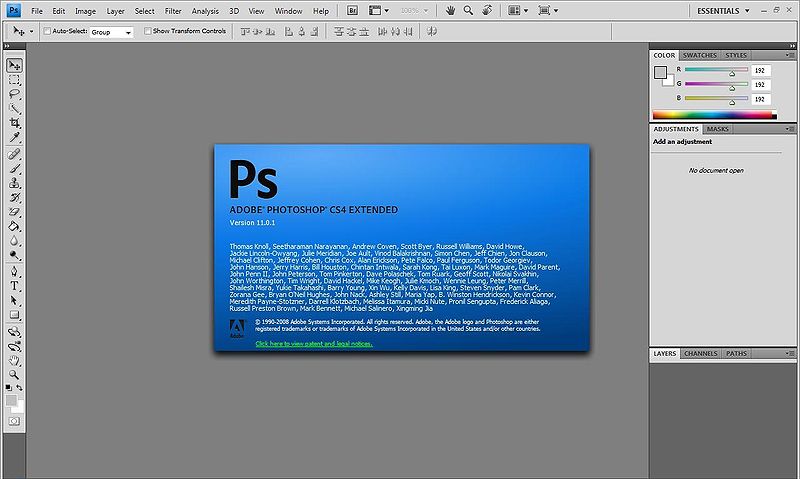Click the Align Top Edges icon
This screenshot has width=800, height=479.
pyautogui.click(x=245, y=32)
